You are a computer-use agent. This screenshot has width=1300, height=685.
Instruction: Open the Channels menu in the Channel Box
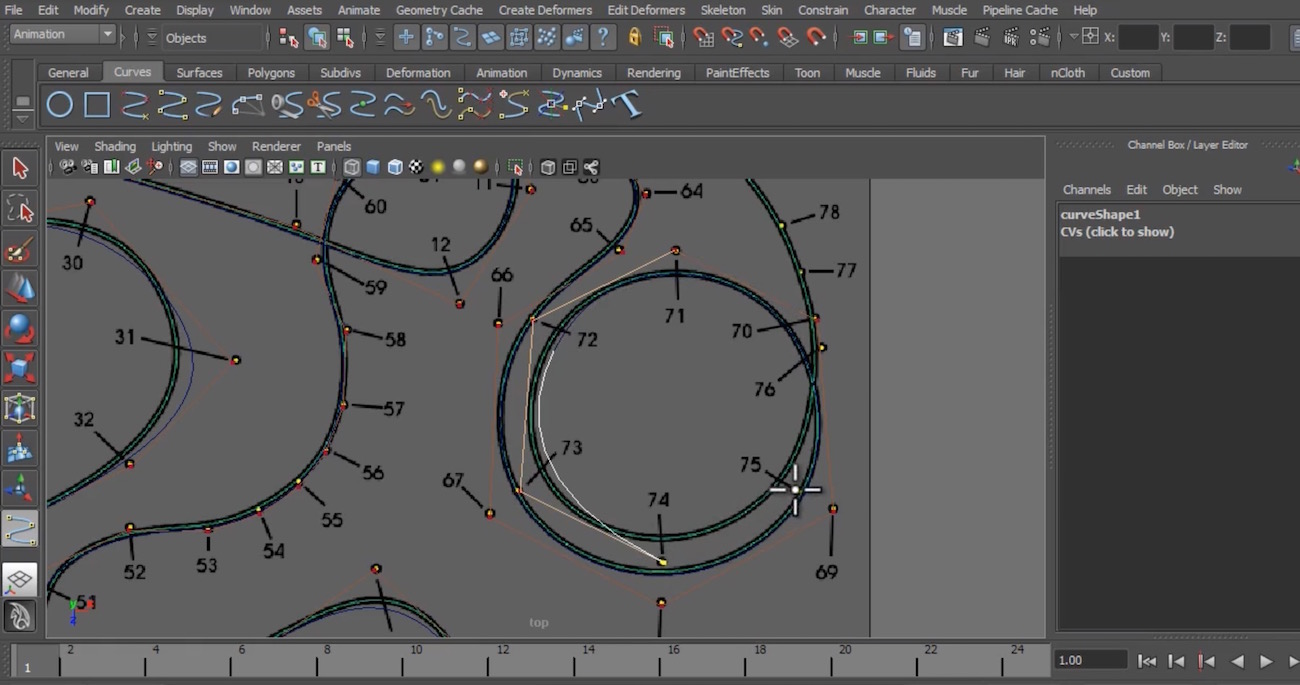click(1086, 189)
